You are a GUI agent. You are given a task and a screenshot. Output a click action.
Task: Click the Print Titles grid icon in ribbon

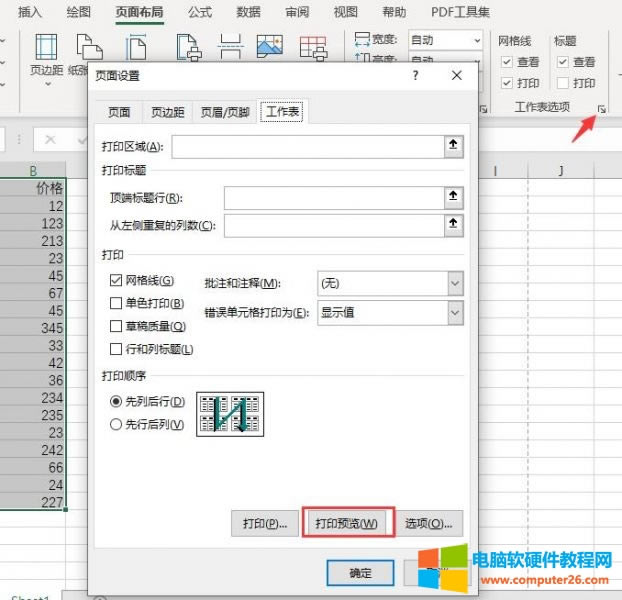coord(314,48)
